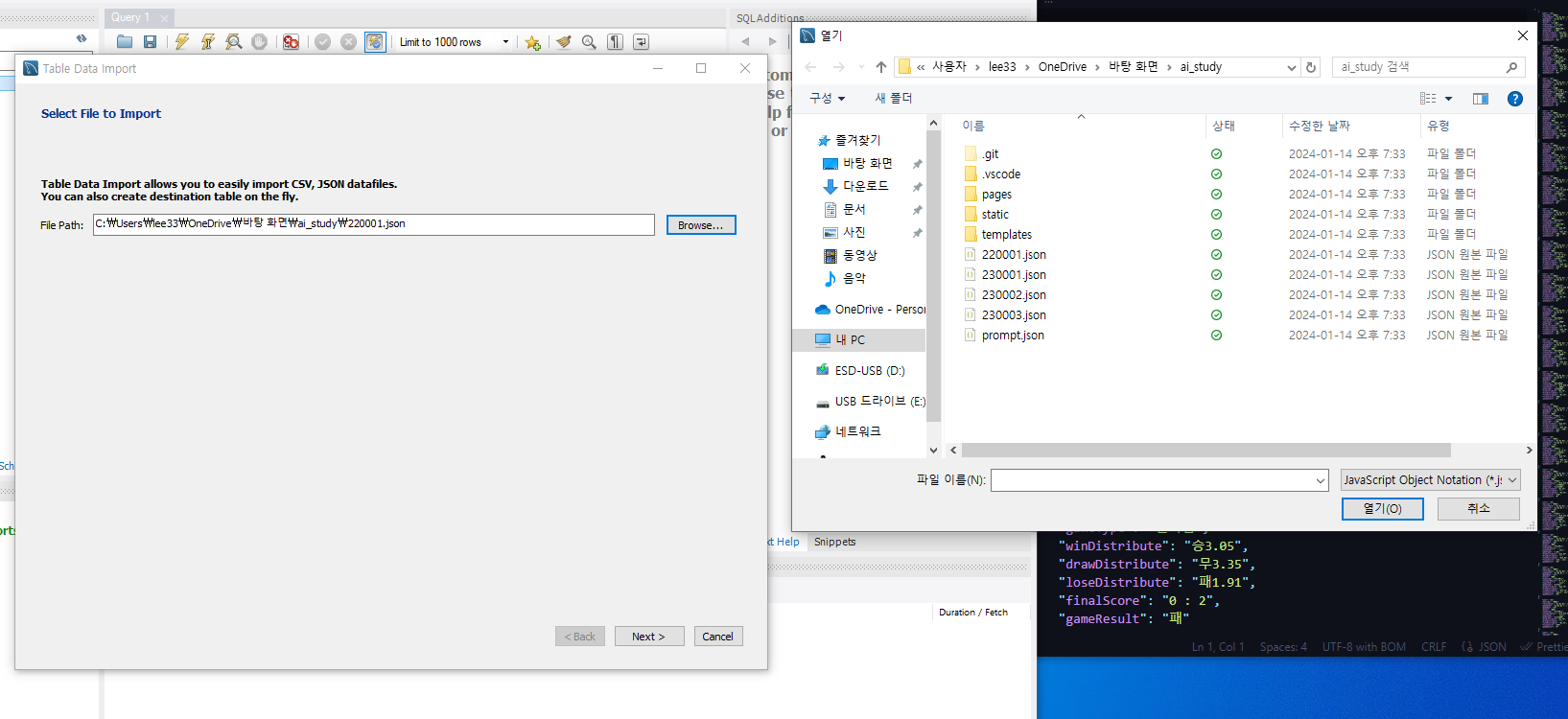Select 음악 in the navigation pane
Screen dimensions: 1568x719
point(854,278)
